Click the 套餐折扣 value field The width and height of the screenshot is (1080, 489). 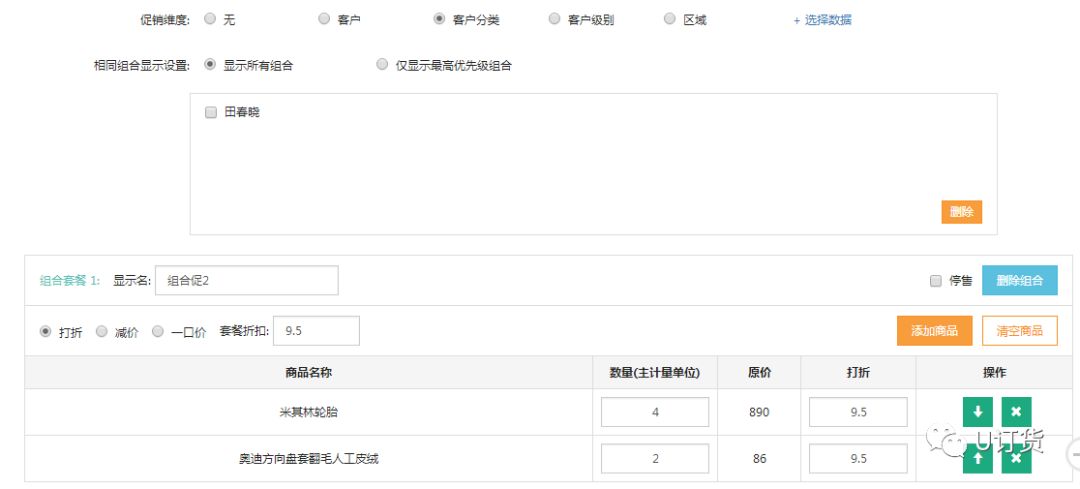pos(316,331)
